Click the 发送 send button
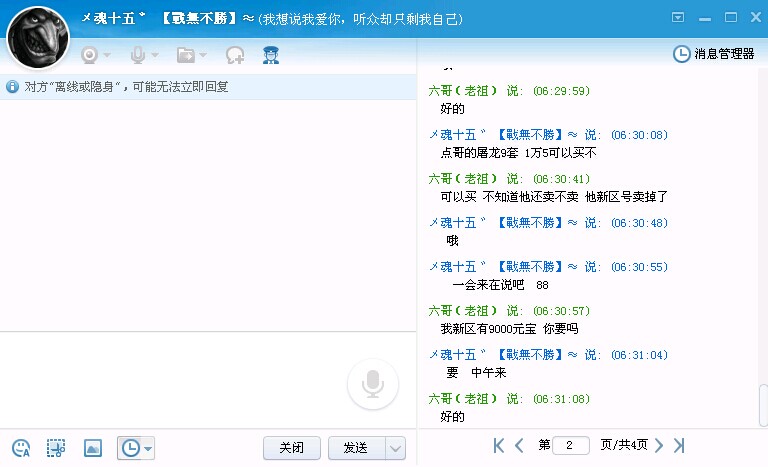Viewport: 768px width, 467px height. 356,448
